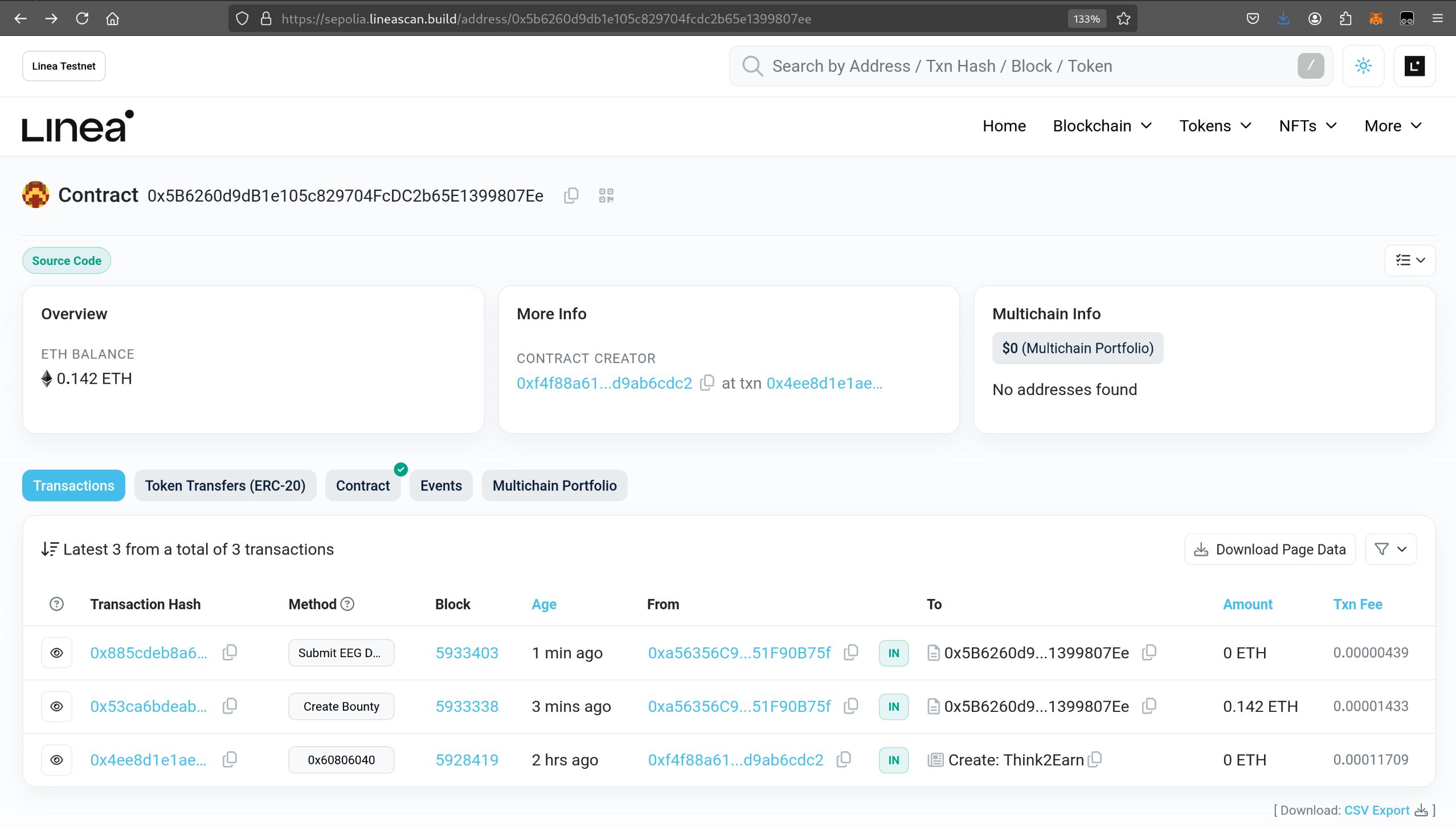Open block 5933403
1456x827 pixels.
click(467, 653)
